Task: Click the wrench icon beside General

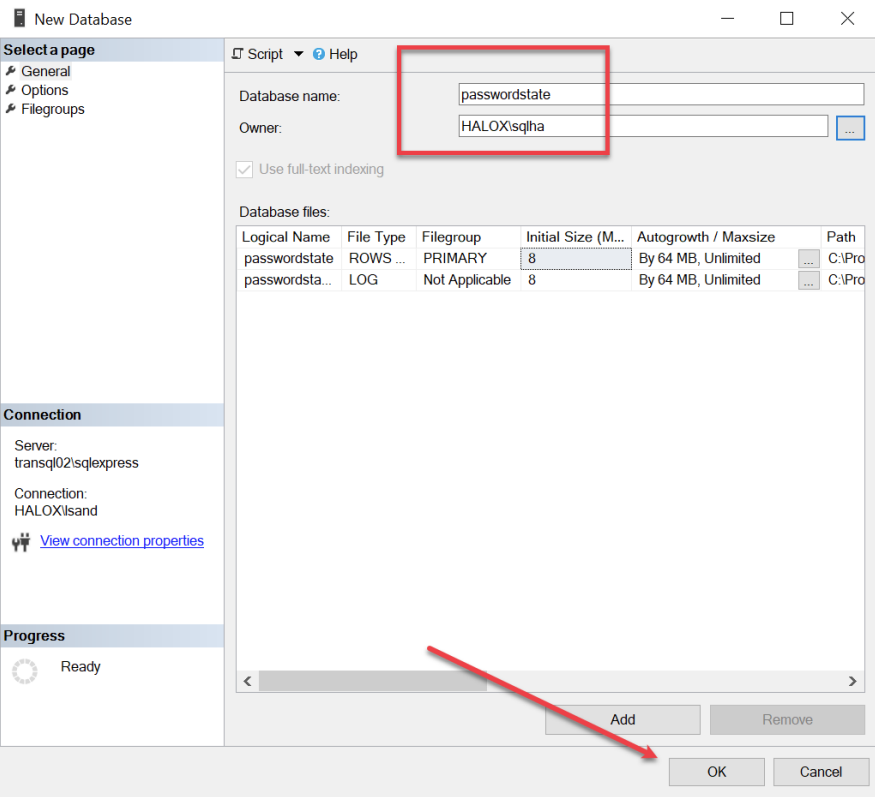Action: (x=11, y=71)
